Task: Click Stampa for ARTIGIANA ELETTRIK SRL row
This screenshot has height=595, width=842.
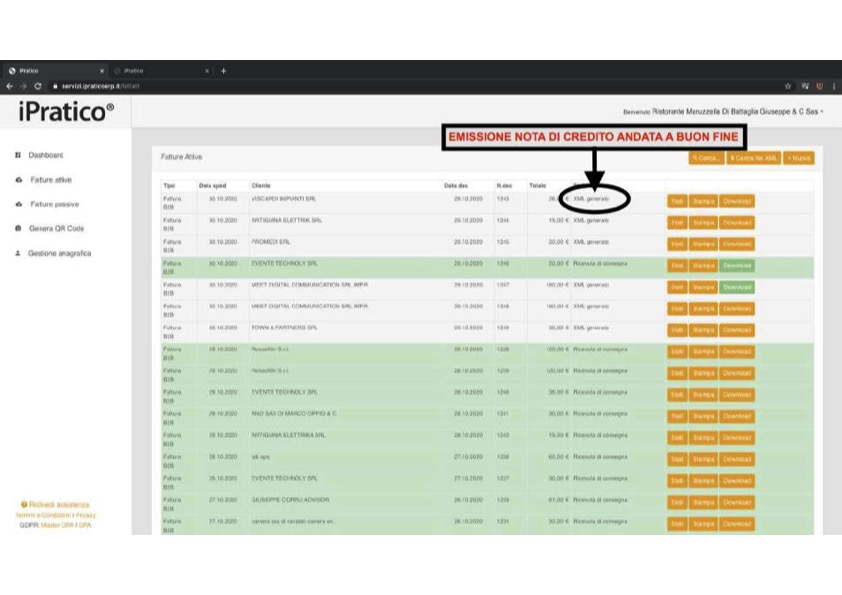Action: click(x=703, y=223)
